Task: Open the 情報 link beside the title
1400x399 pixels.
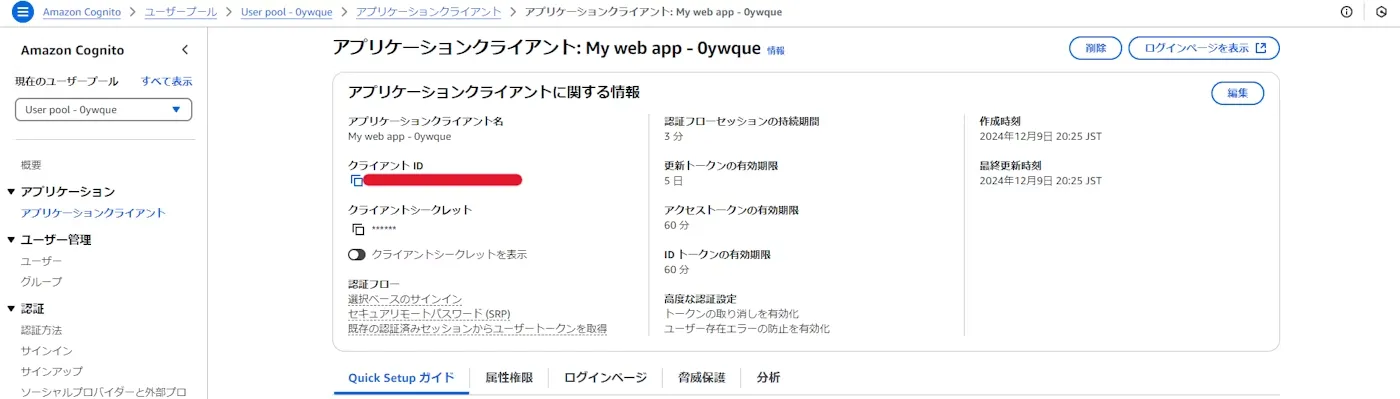Action: click(x=776, y=50)
